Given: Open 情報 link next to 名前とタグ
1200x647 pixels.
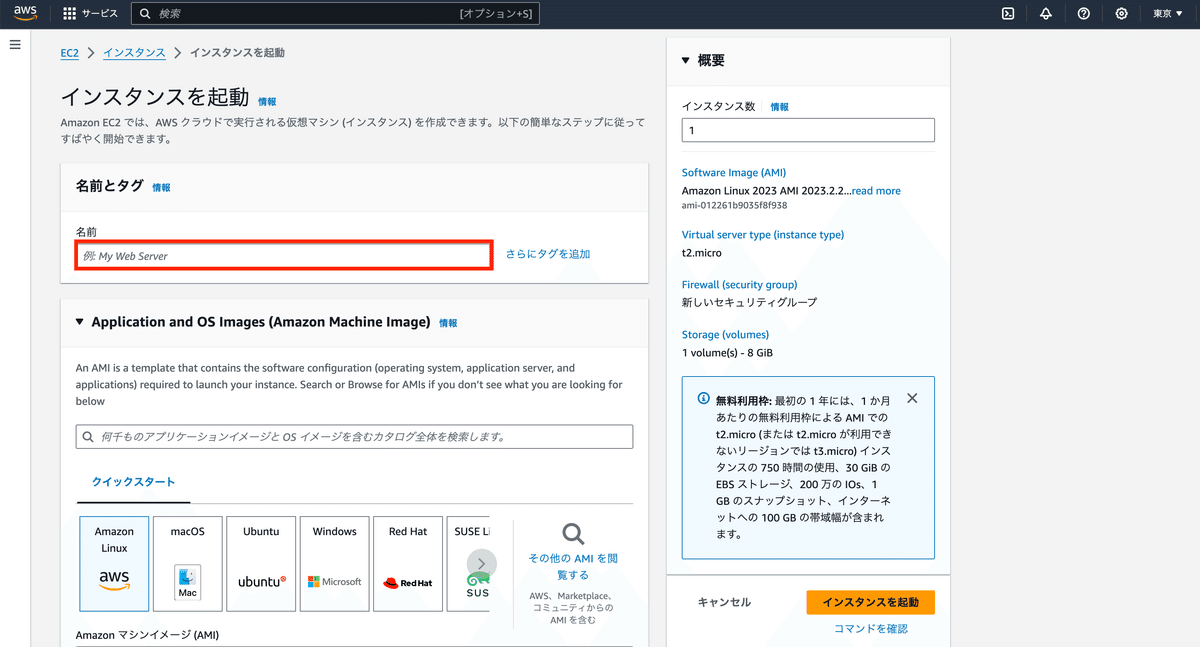Looking at the screenshot, I should pos(161,187).
